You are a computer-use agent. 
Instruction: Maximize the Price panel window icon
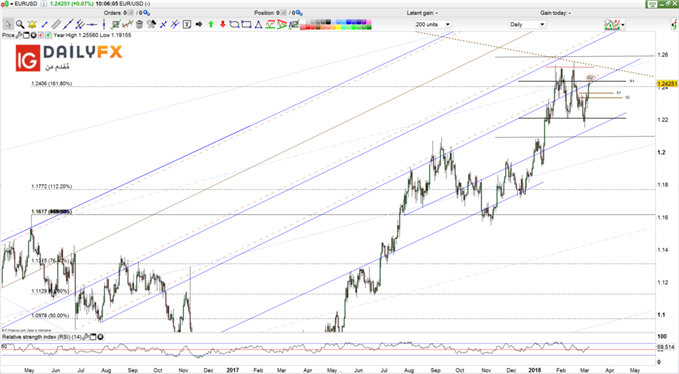[x=26, y=35]
